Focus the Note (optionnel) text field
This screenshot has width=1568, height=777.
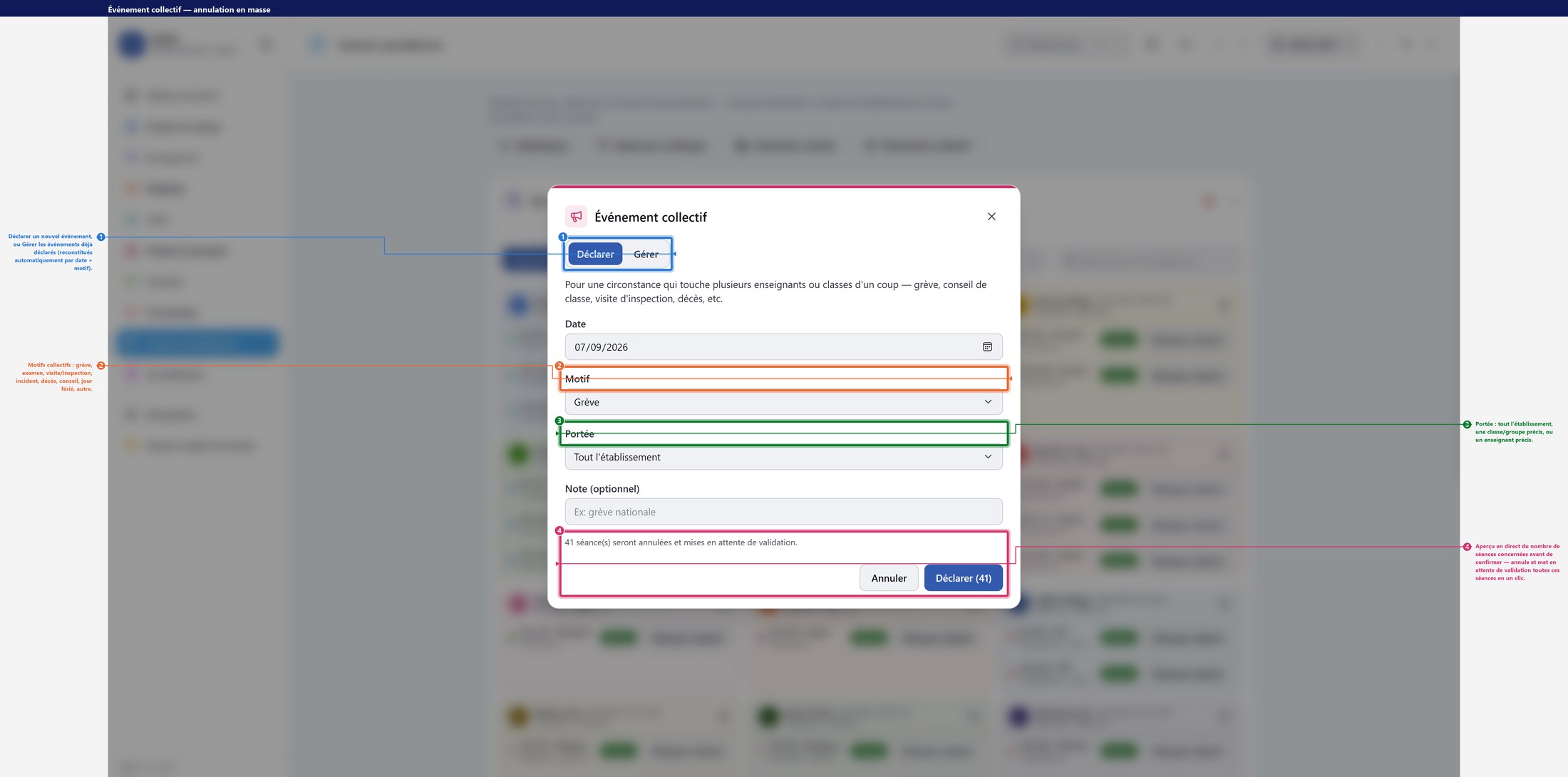click(783, 512)
